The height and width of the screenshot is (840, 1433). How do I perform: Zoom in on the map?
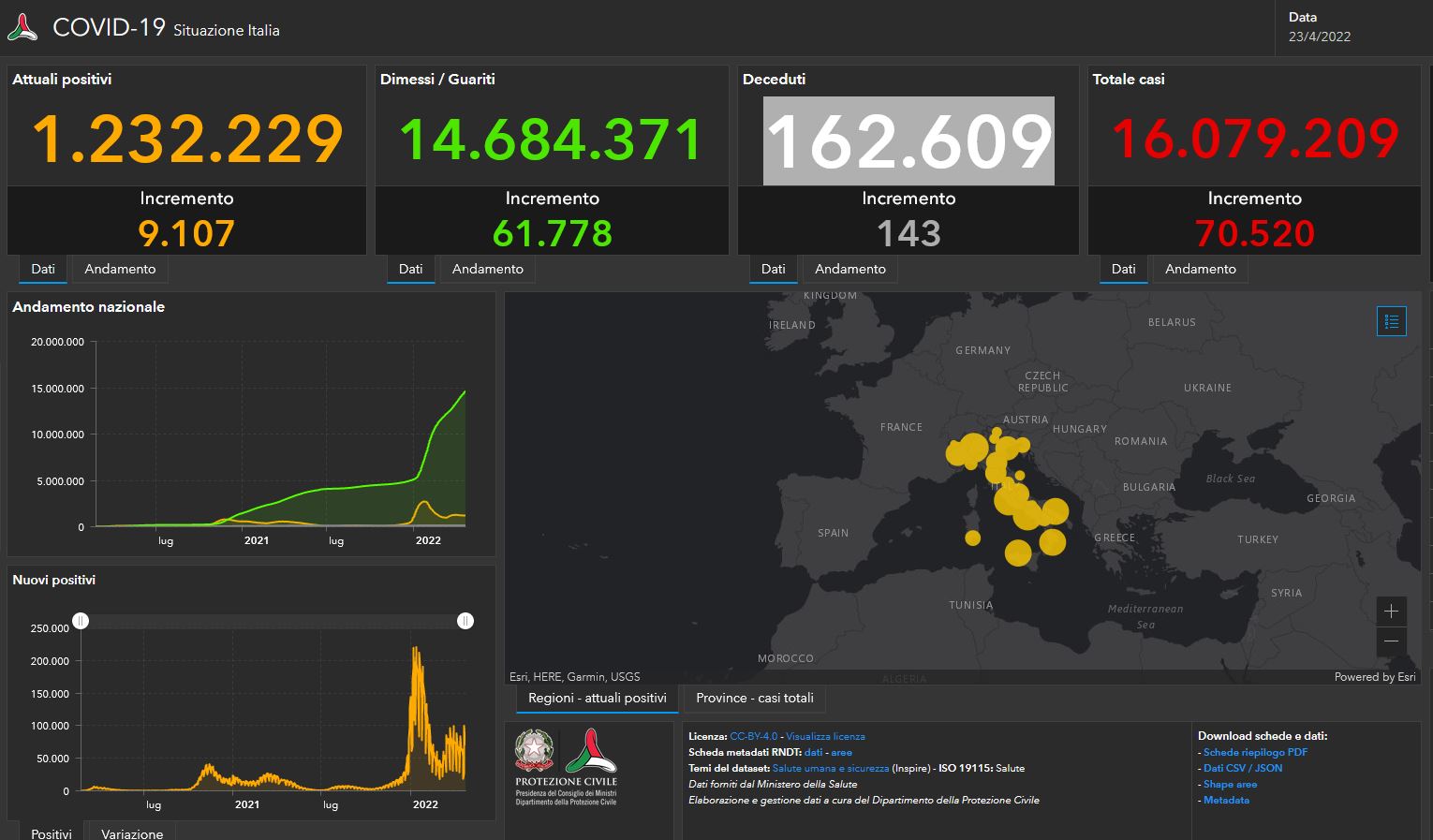1391,612
